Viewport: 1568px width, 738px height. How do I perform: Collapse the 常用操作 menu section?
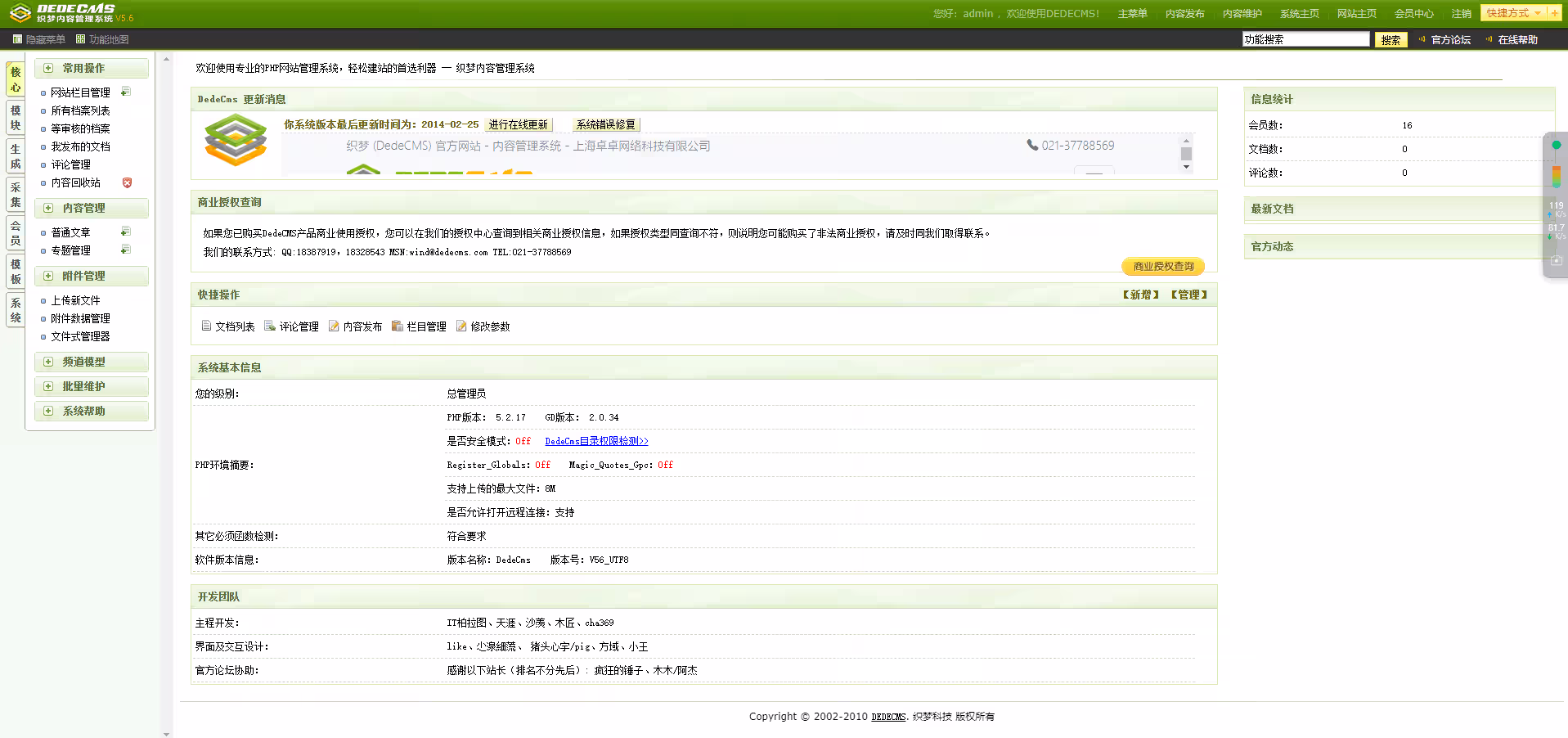[x=48, y=68]
